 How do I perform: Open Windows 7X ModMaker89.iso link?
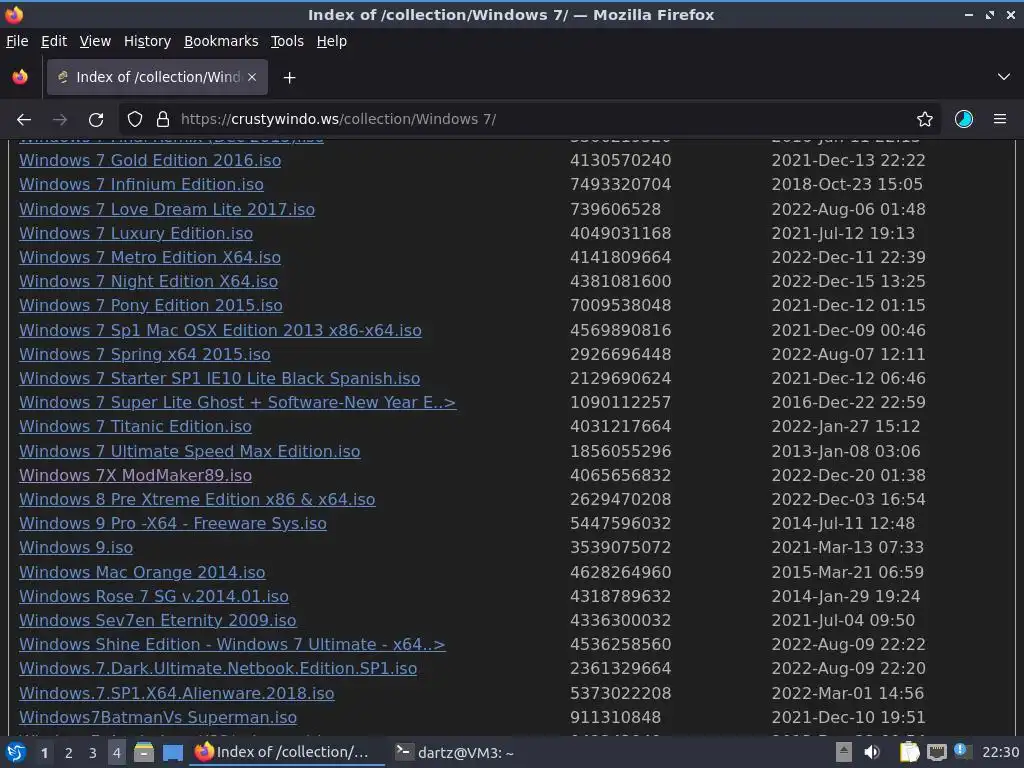pyautogui.click(x=135, y=476)
